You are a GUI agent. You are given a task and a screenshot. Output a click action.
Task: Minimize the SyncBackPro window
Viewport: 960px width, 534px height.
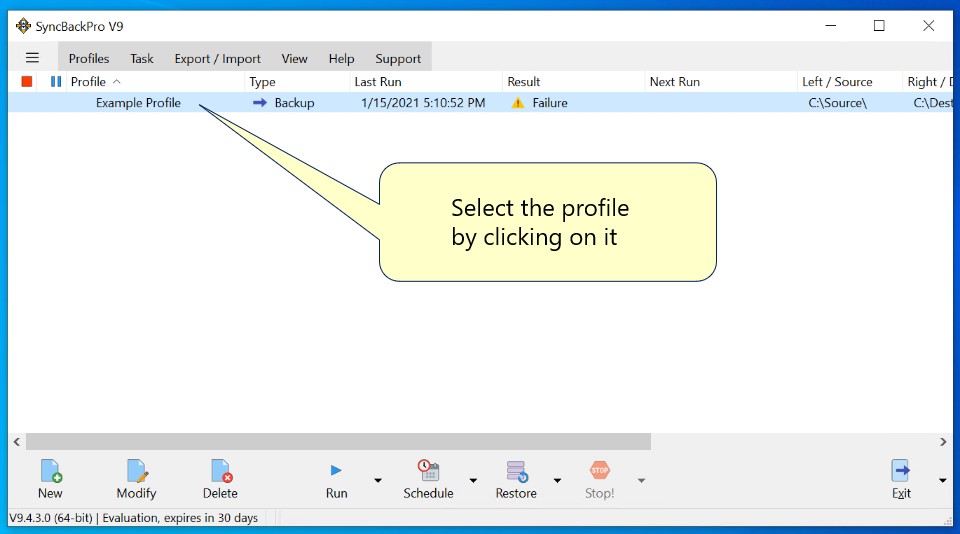point(830,26)
